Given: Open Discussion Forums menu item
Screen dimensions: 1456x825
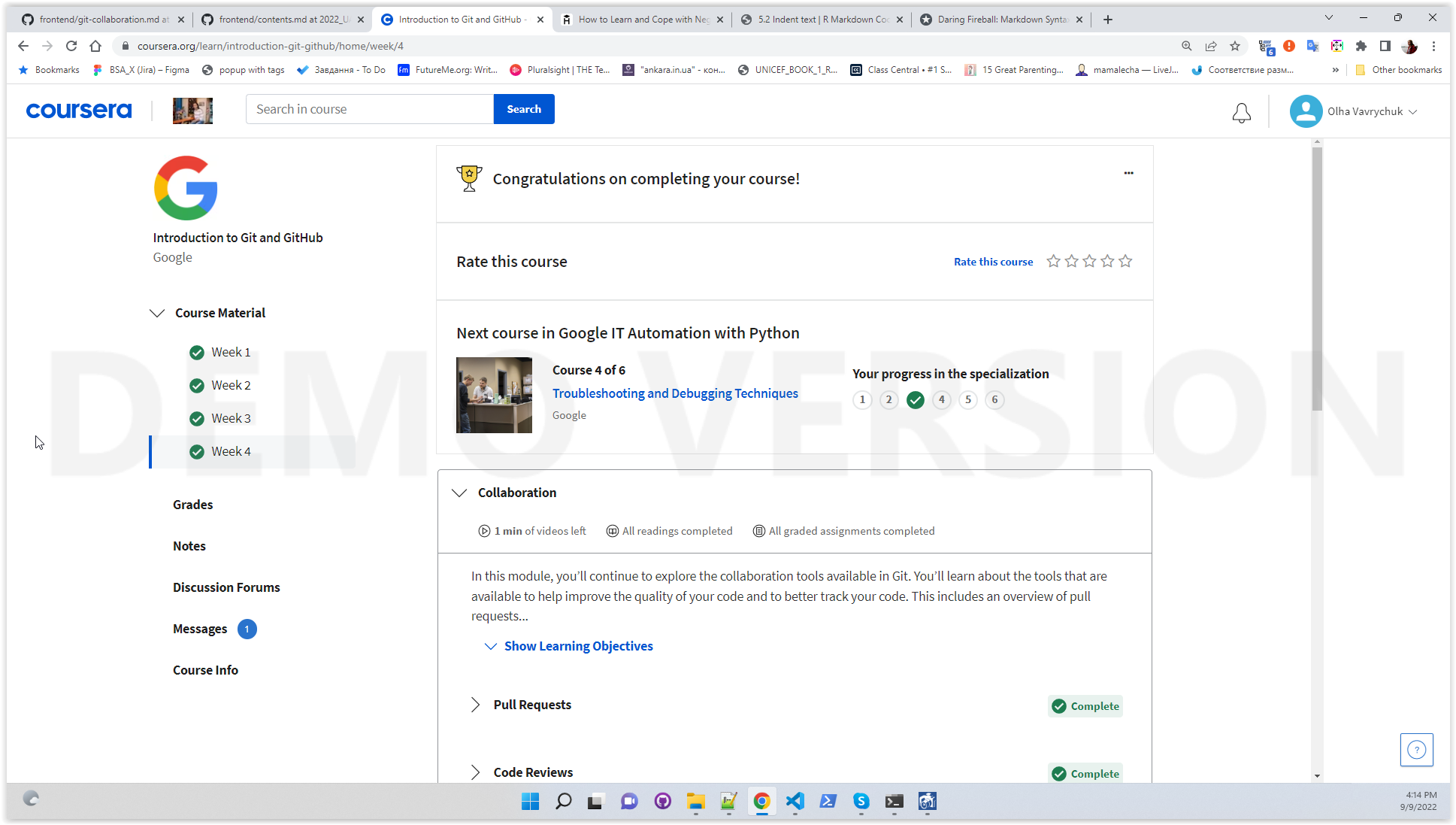Looking at the screenshot, I should (x=227, y=586).
